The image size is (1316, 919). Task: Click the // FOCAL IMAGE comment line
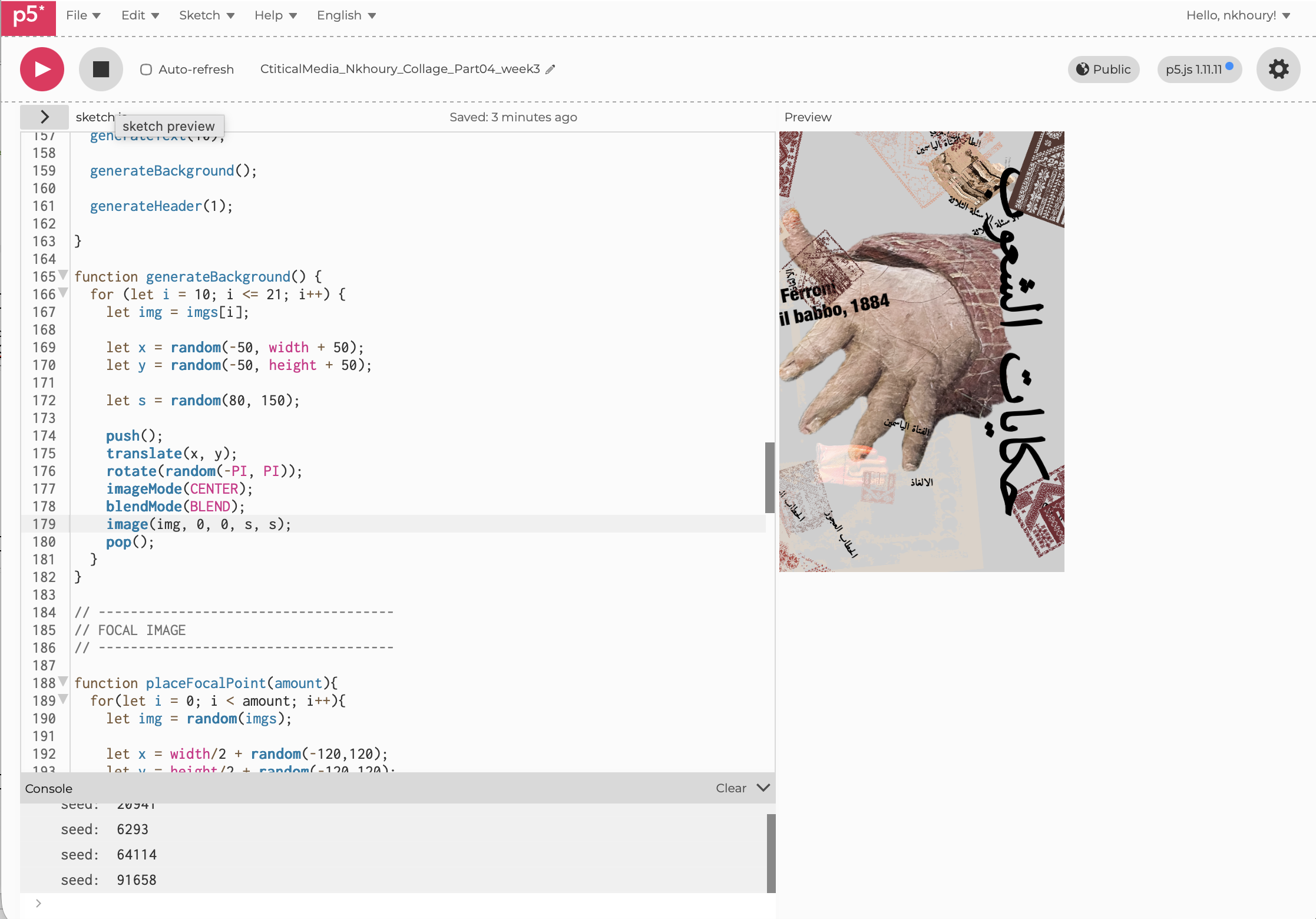pos(130,630)
